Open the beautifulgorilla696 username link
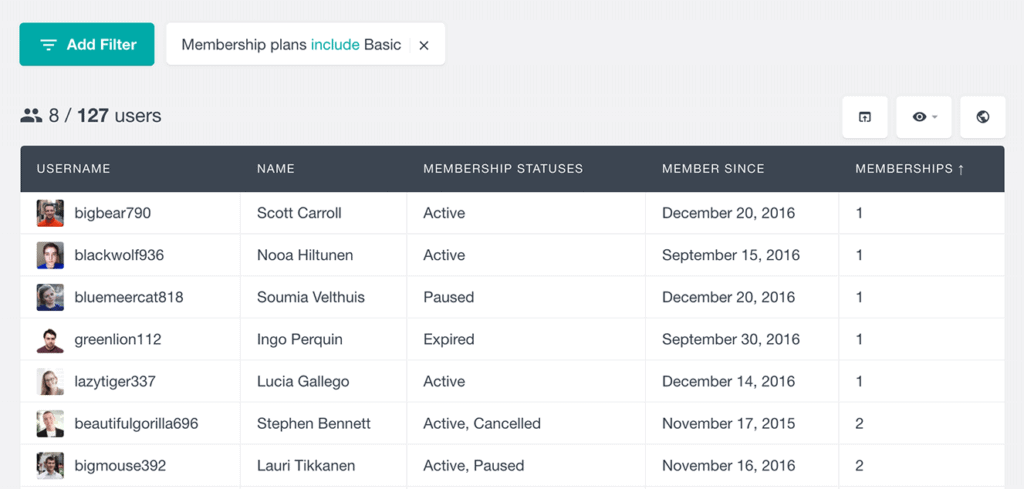This screenshot has width=1024, height=489. coord(136,424)
